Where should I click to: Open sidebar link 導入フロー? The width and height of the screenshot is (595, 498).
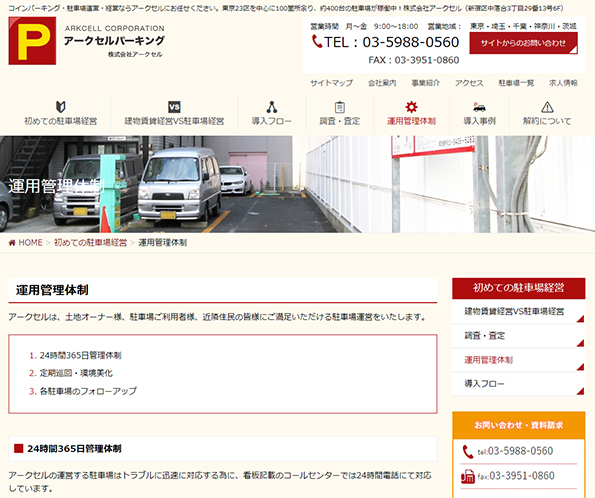[x=518, y=384]
